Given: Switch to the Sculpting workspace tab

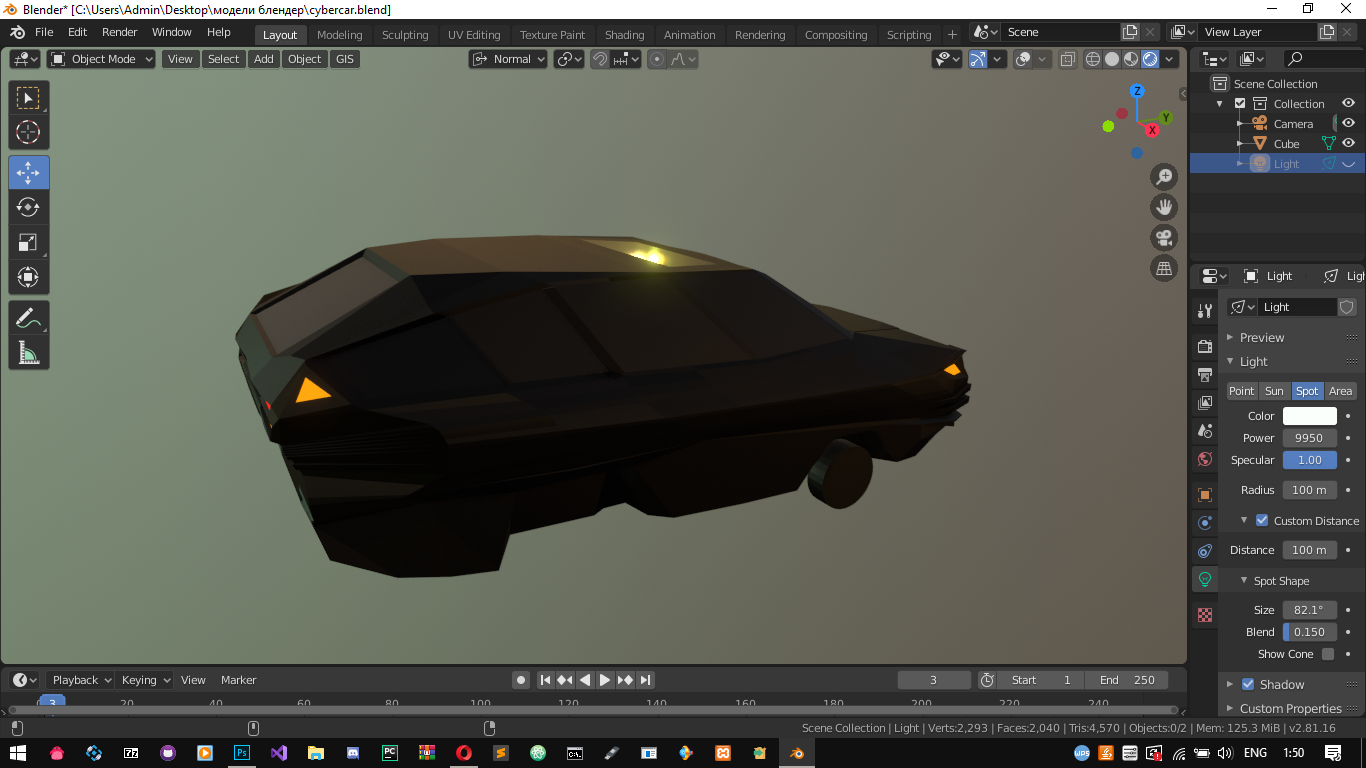Looking at the screenshot, I should point(405,35).
